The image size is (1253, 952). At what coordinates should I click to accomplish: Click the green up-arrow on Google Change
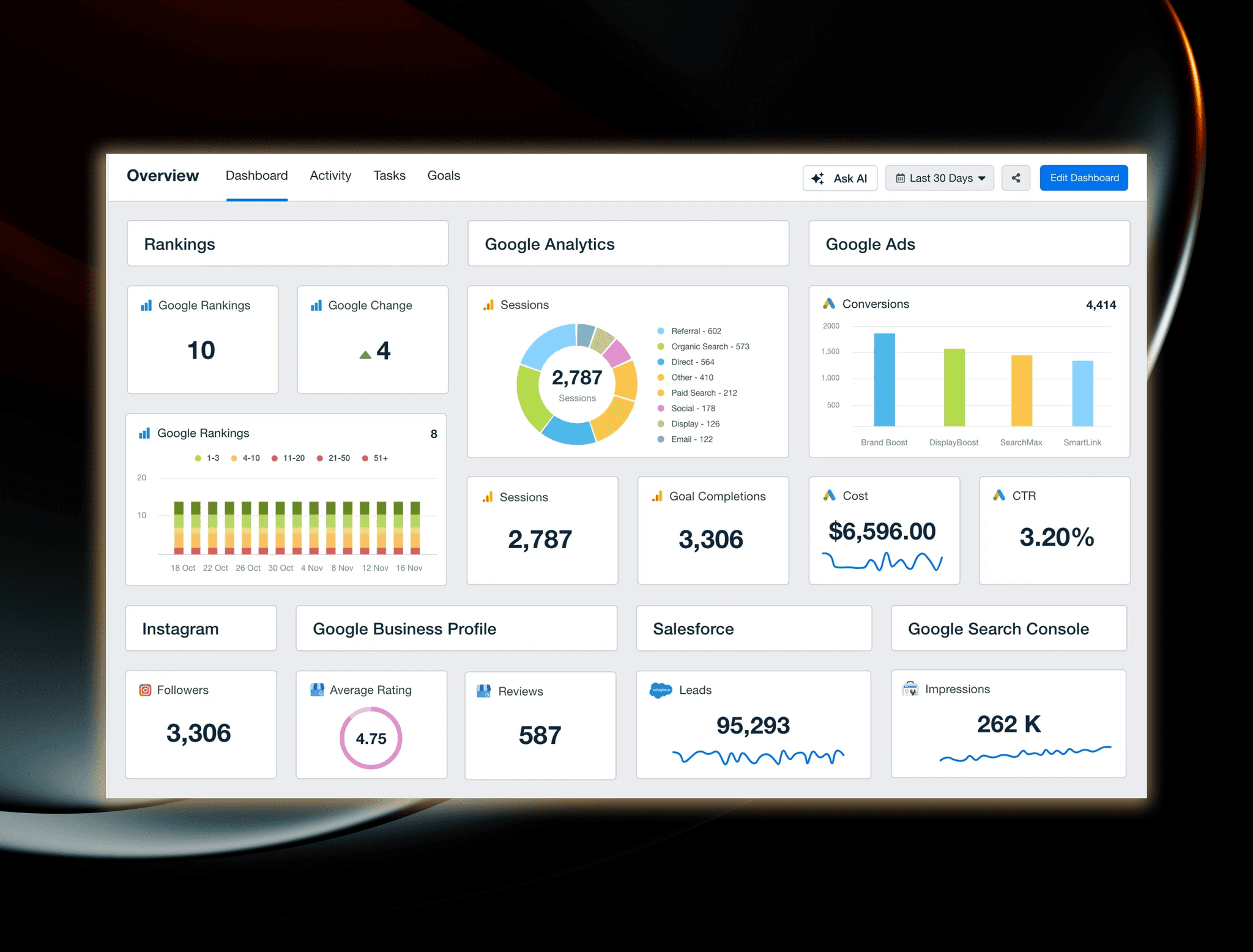click(365, 354)
